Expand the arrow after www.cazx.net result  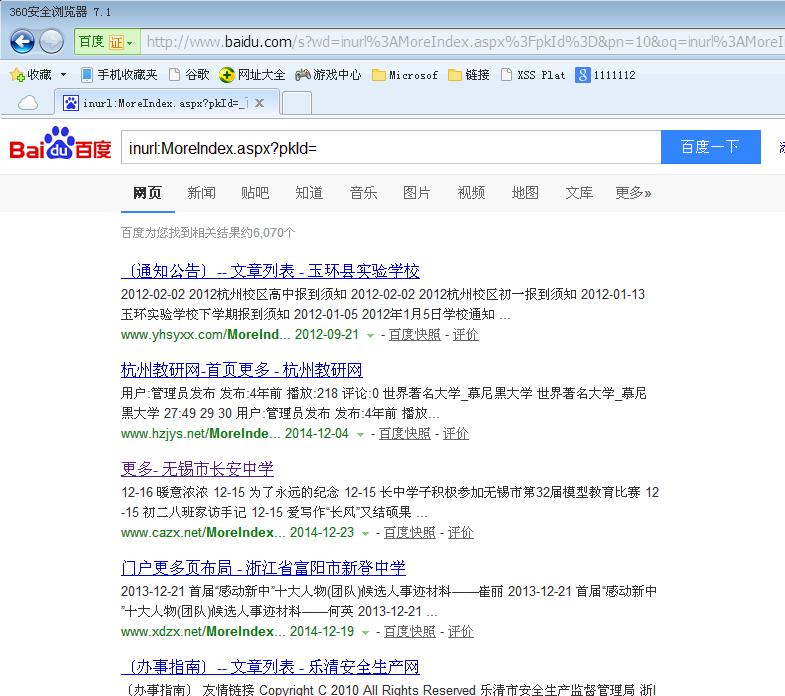[365, 534]
